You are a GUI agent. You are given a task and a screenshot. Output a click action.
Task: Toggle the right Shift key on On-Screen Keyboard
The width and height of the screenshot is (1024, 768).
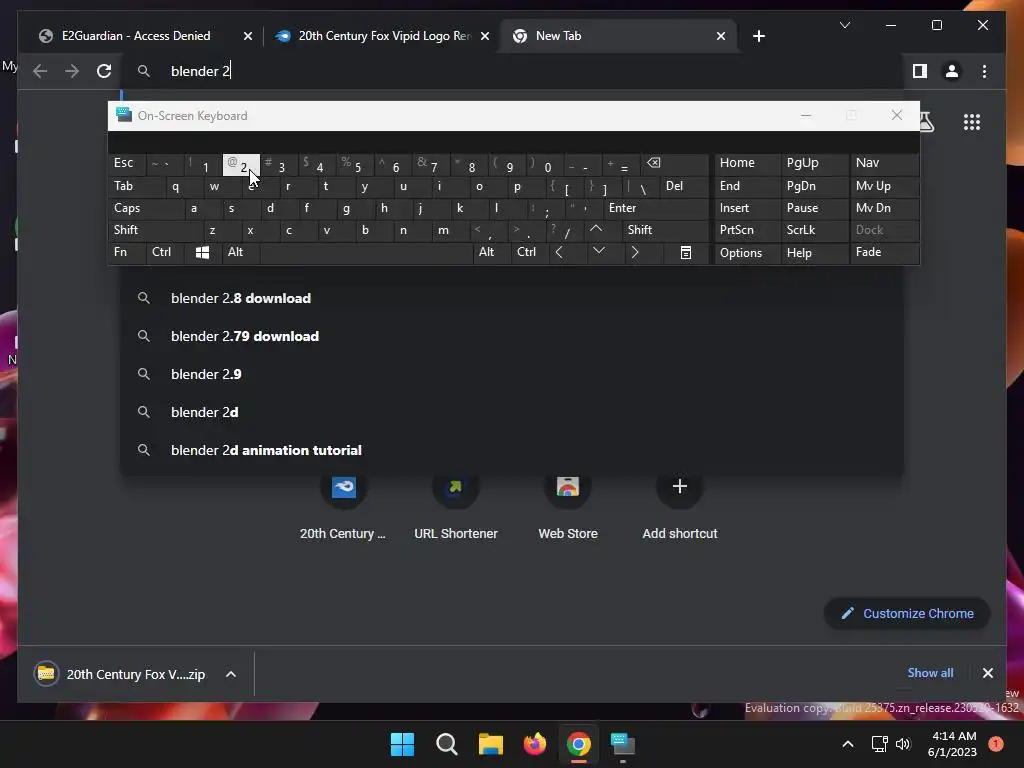pyautogui.click(x=665, y=230)
